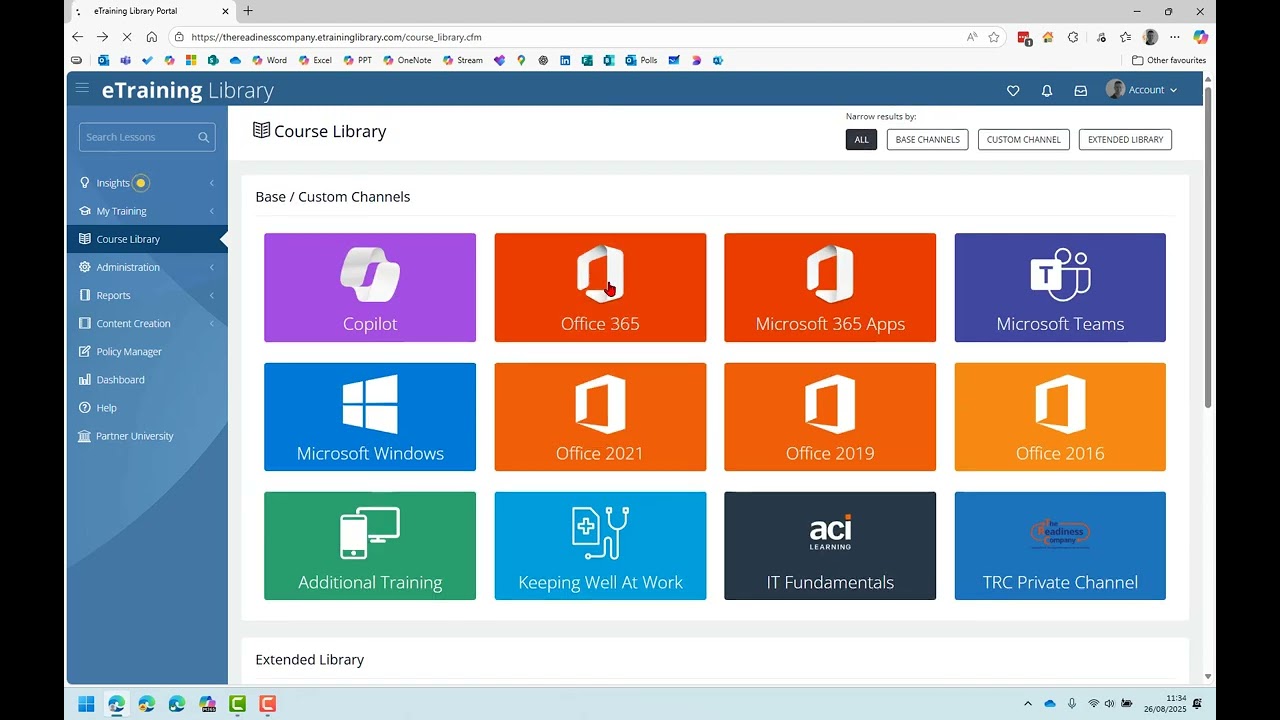
Task: Open the Microsoft Teams channel tile
Action: coord(1060,288)
